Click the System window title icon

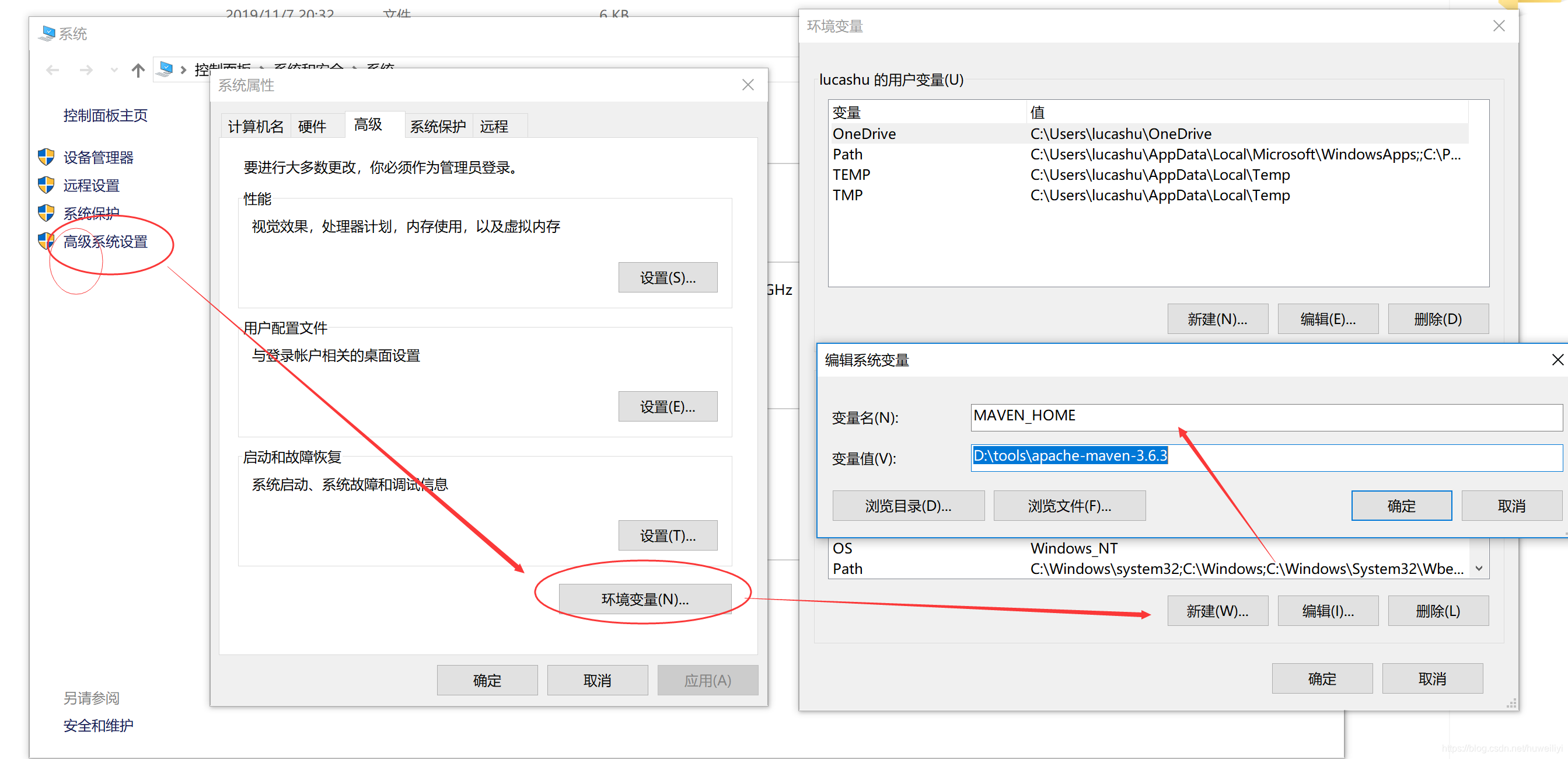(47, 33)
